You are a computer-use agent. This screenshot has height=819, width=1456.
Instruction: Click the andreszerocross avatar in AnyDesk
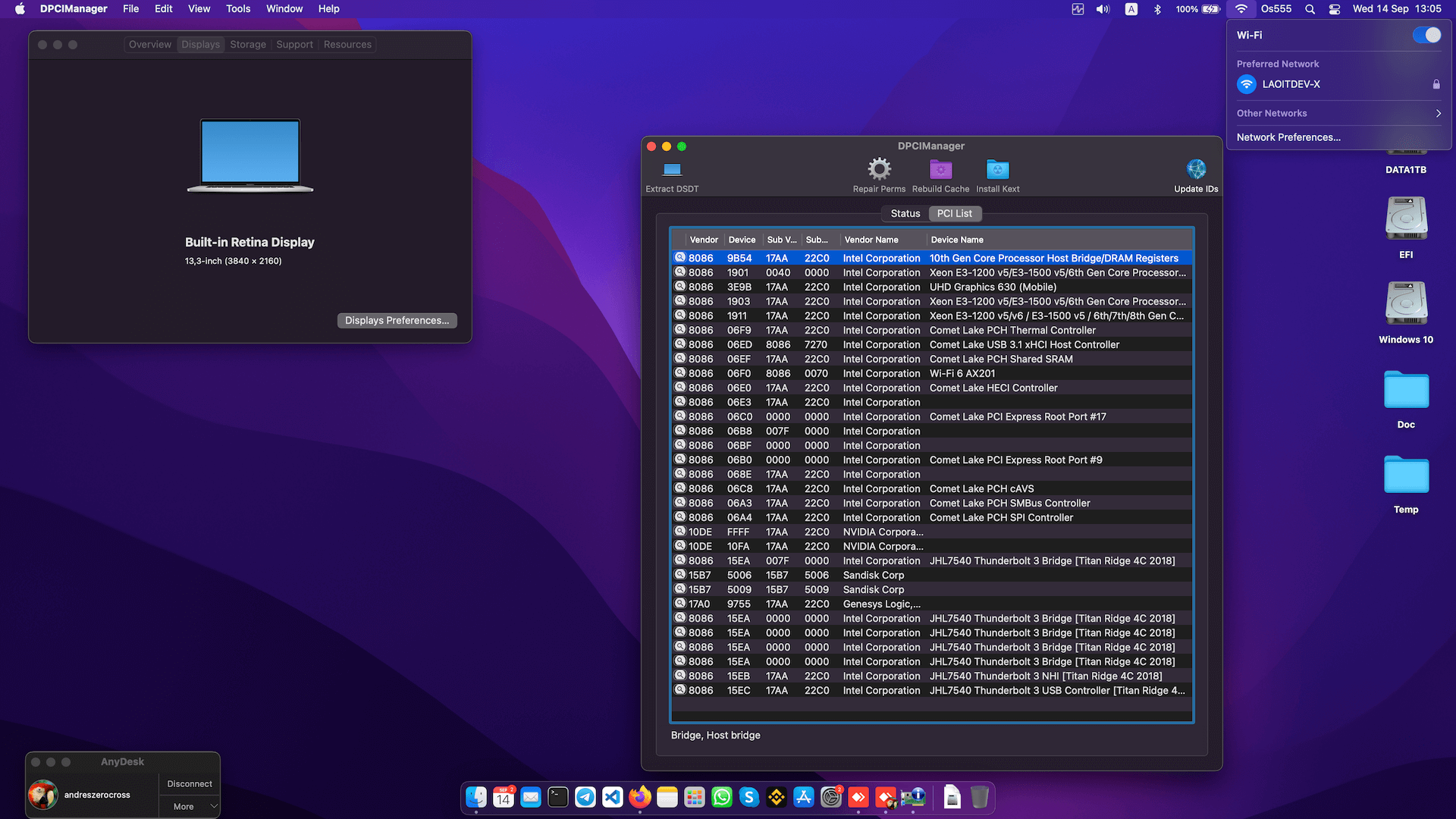pos(43,795)
